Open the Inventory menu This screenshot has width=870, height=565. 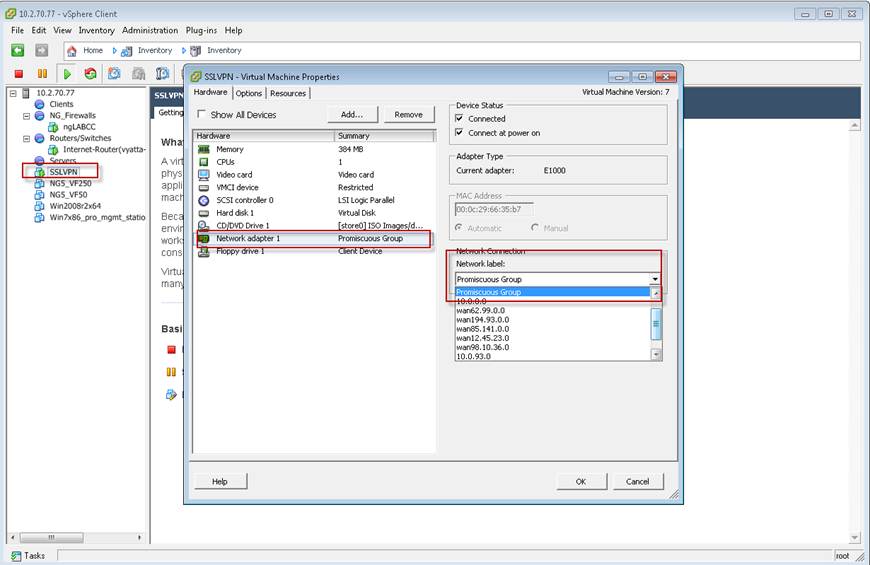pos(97,31)
